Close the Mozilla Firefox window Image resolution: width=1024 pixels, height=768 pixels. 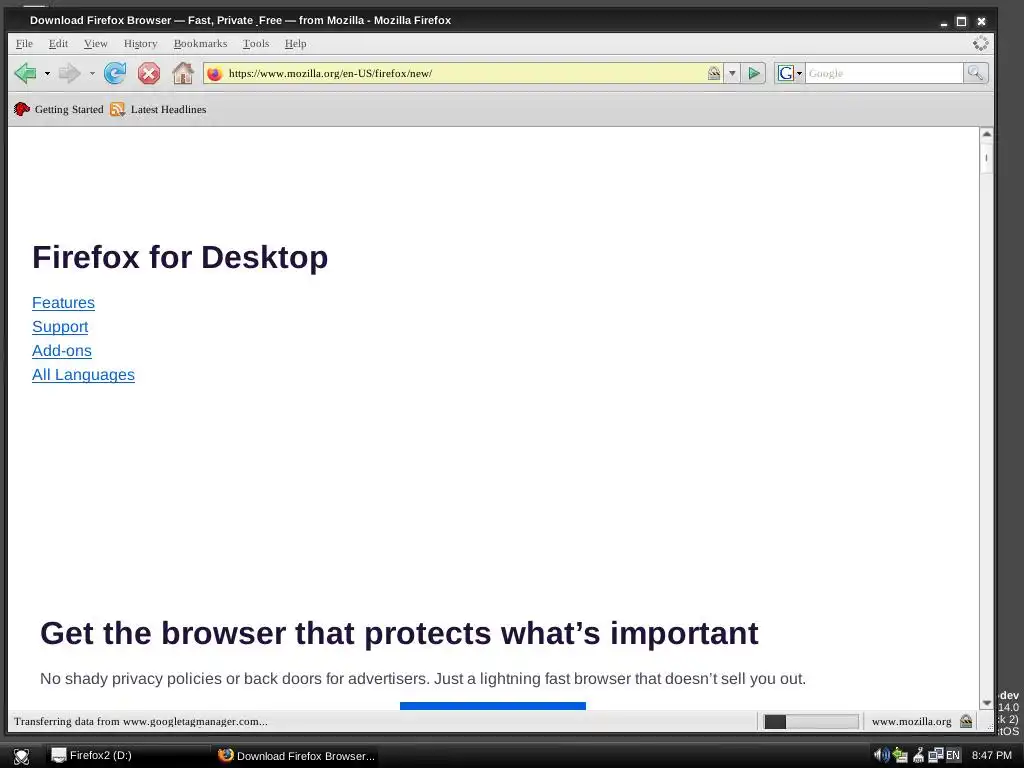[981, 22]
